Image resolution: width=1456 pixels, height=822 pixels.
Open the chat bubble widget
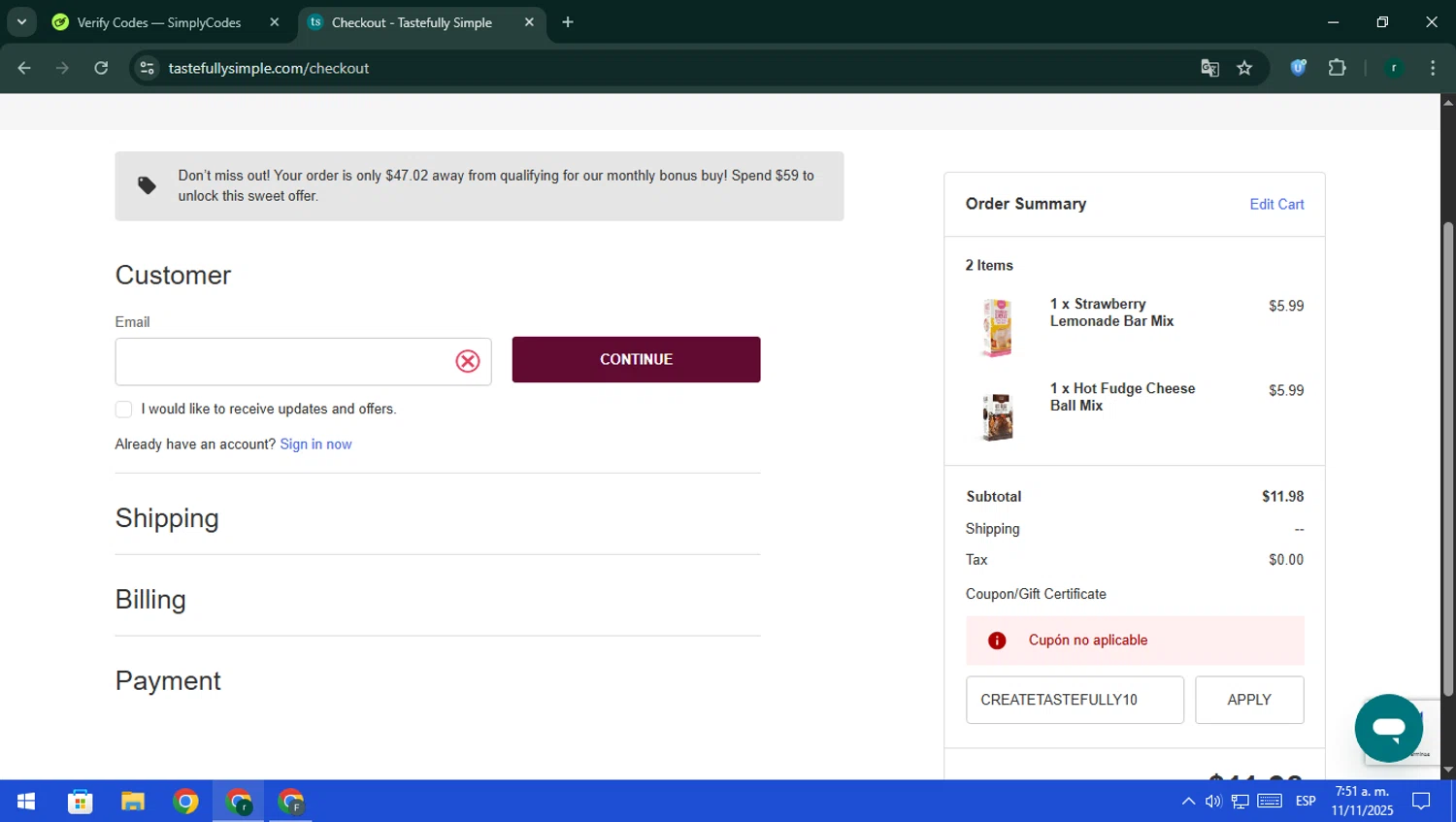click(x=1389, y=728)
